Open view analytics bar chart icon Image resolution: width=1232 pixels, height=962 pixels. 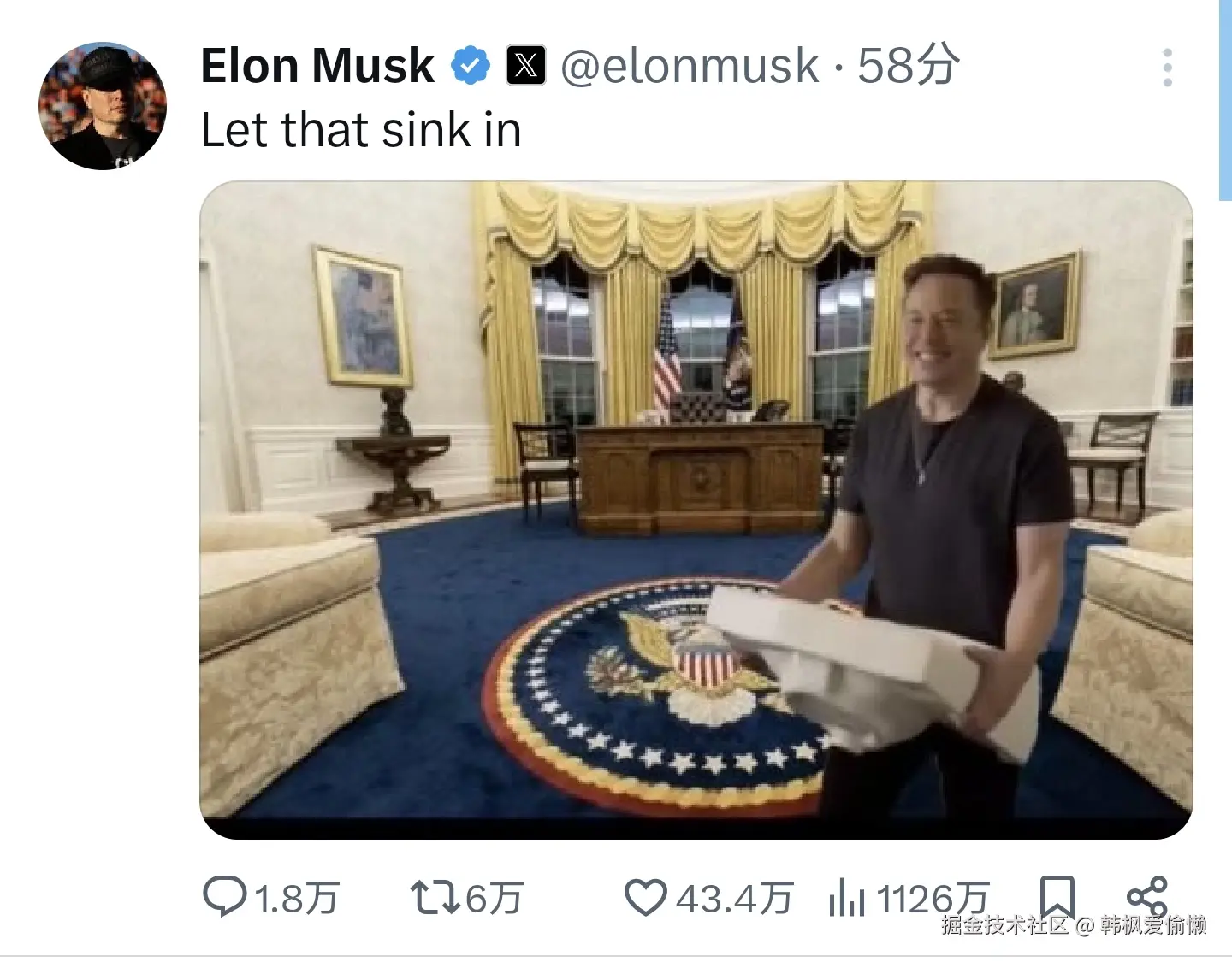click(x=847, y=898)
